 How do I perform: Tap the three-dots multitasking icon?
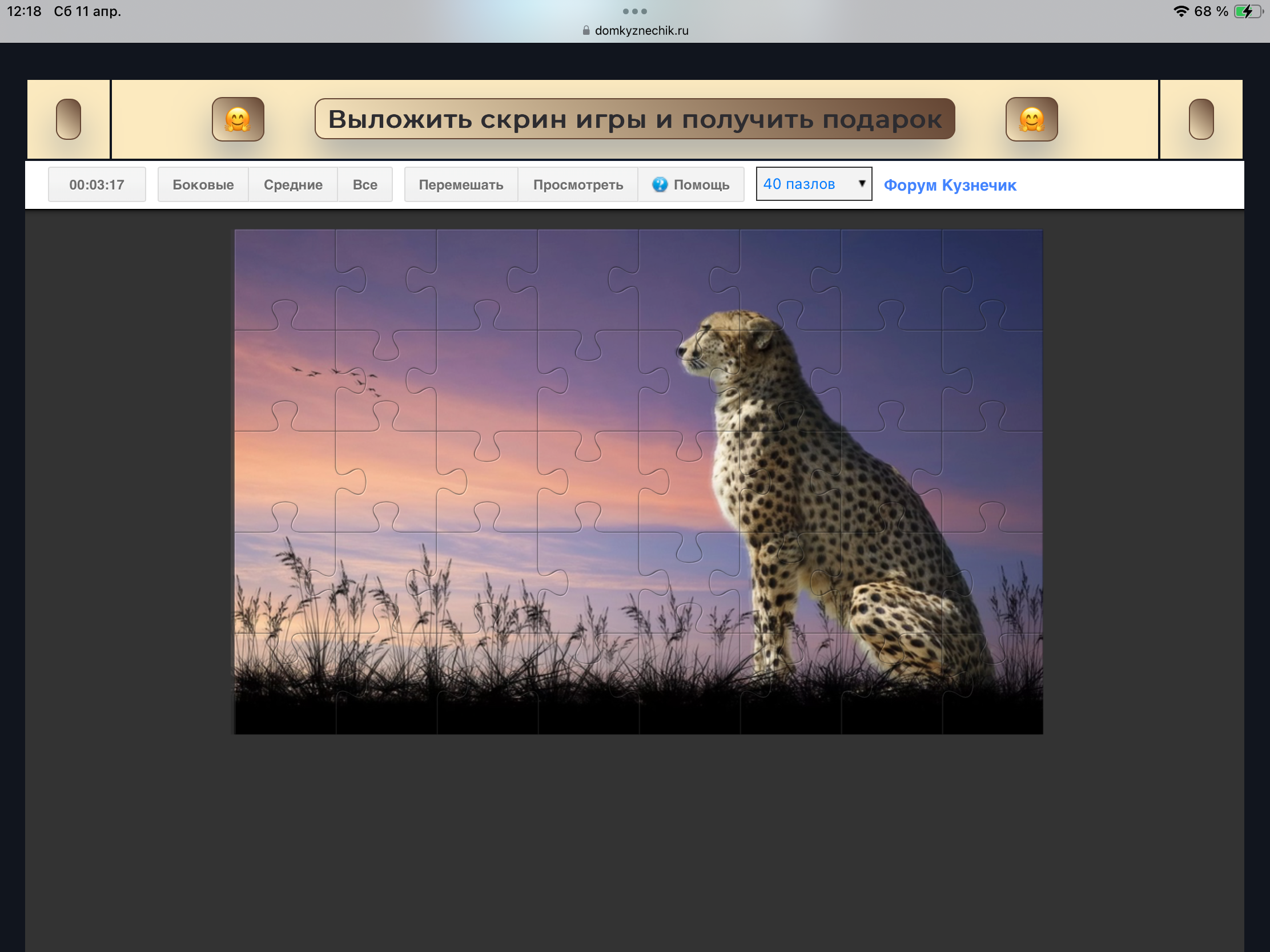(634, 11)
